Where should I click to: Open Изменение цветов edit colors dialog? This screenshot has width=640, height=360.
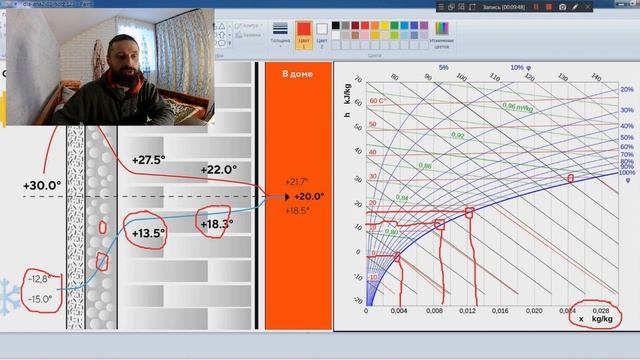(x=442, y=35)
